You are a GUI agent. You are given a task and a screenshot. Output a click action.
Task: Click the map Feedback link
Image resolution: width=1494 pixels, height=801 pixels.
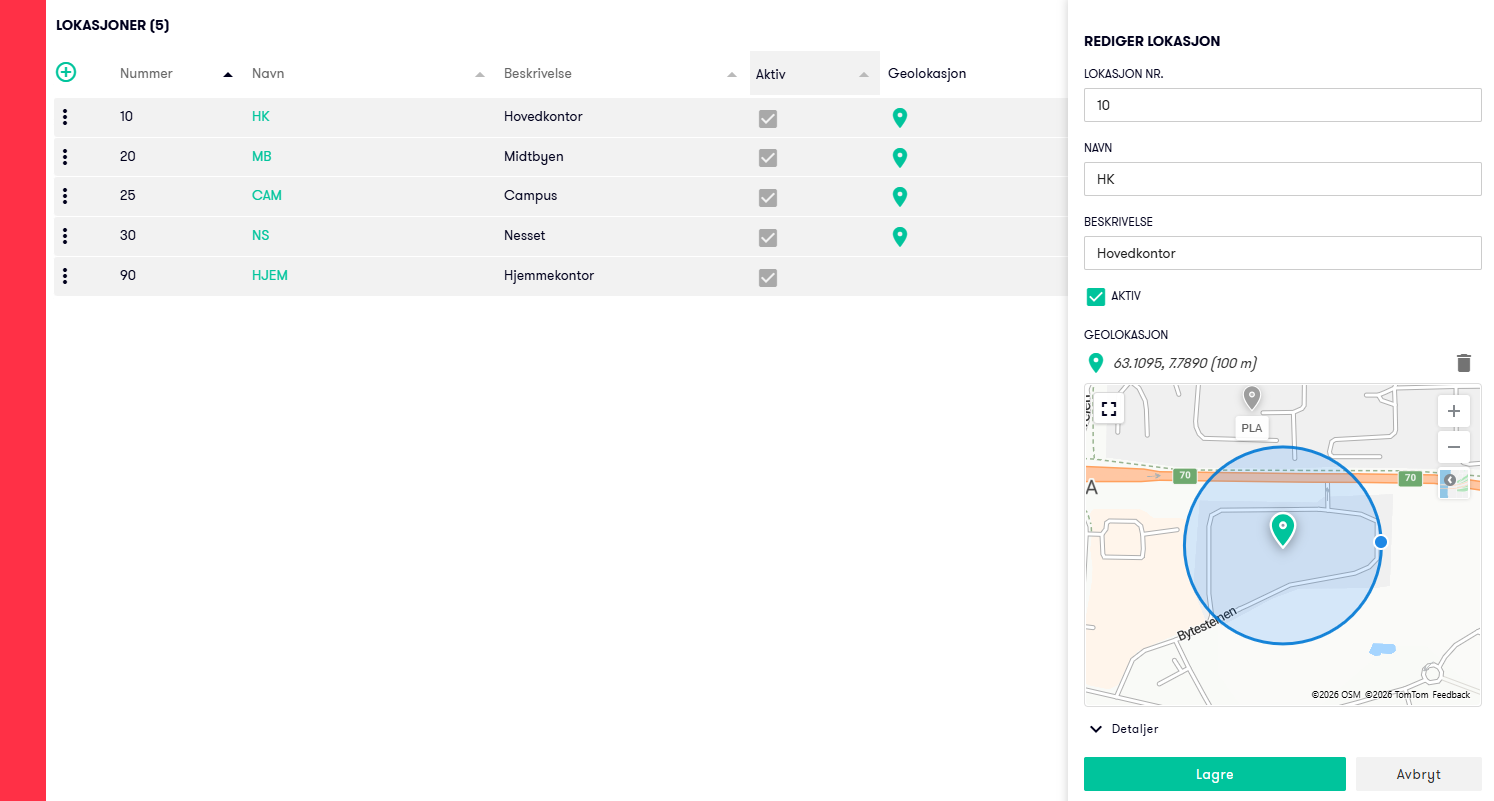point(1451,695)
